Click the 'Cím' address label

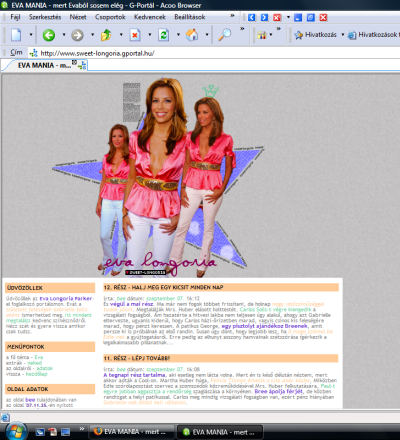point(16,53)
